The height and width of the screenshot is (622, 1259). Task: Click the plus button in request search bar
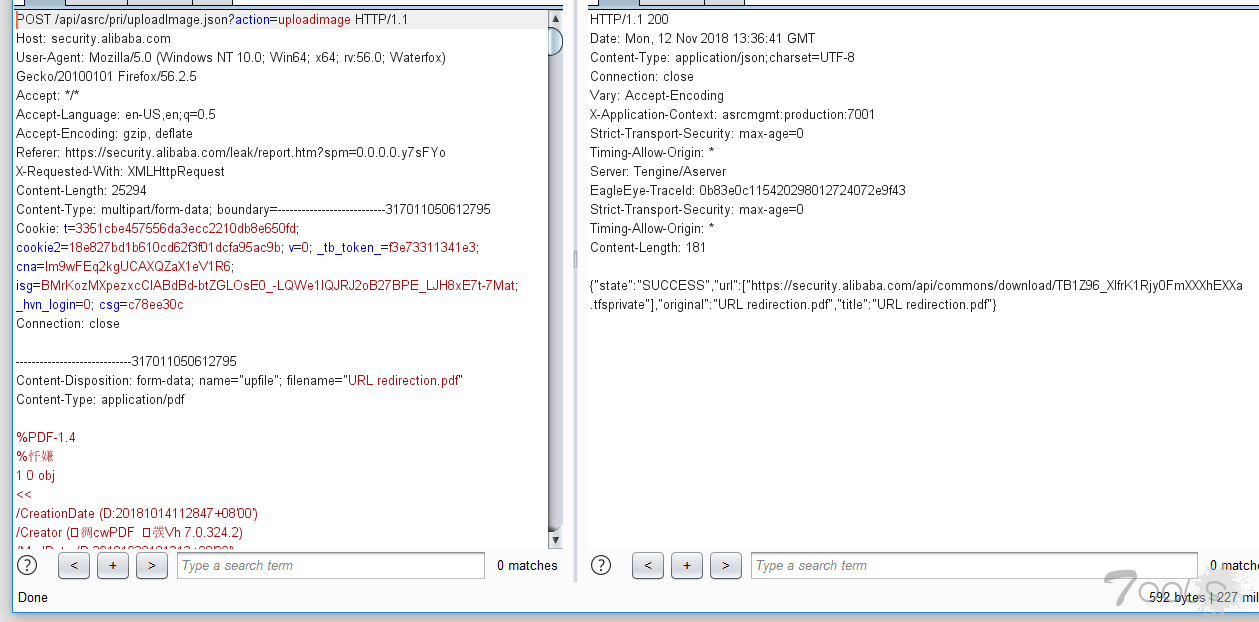pos(113,565)
